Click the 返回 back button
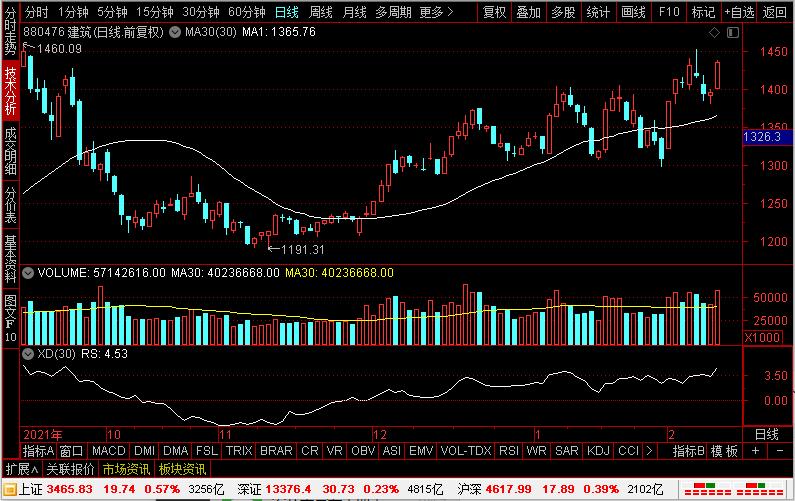This screenshot has width=795, height=501. [775, 12]
